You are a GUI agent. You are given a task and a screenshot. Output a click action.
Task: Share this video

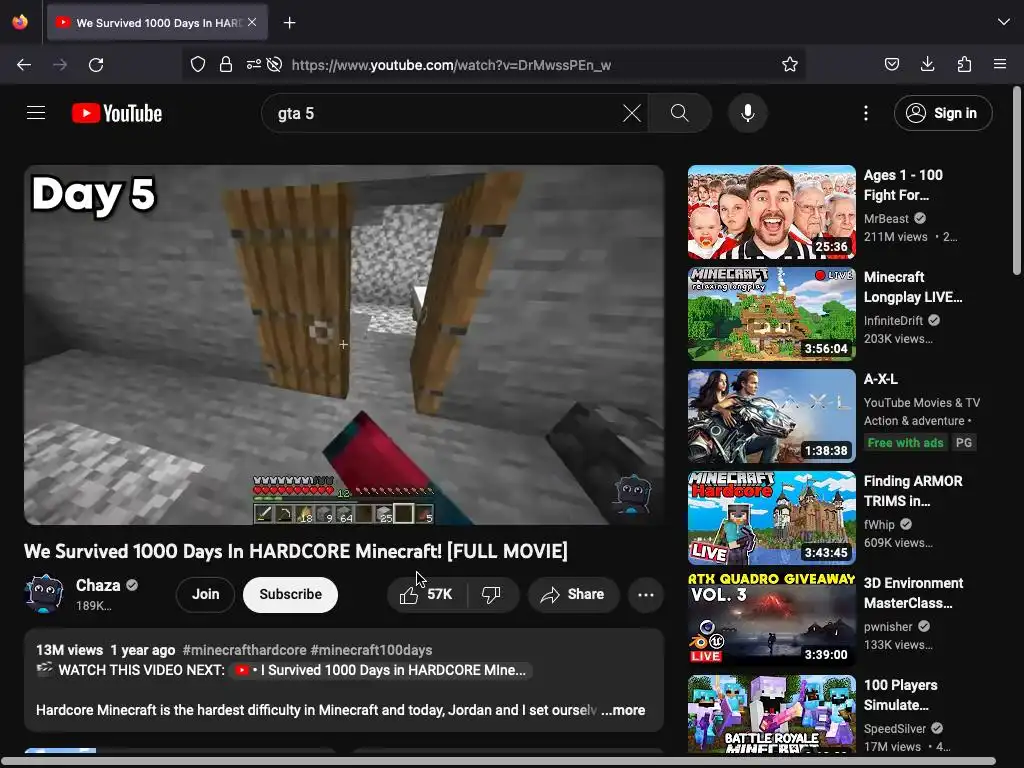coord(573,594)
